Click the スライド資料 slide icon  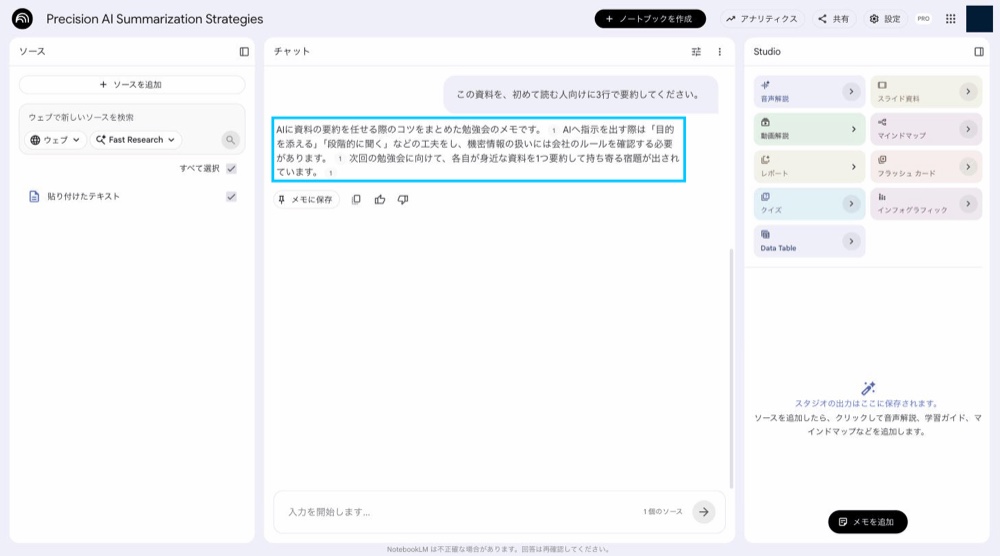[x=882, y=85]
